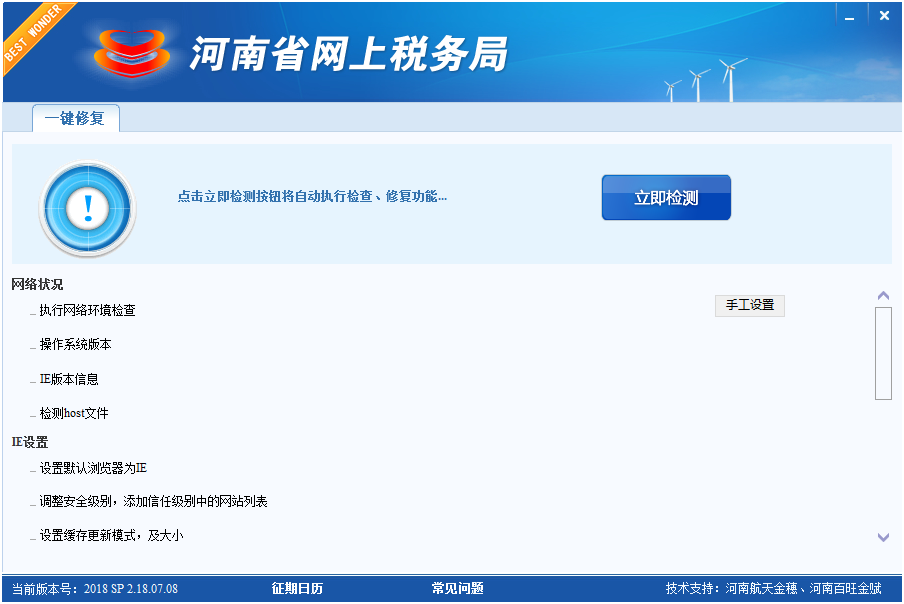Click the blue exclamation status icon
The height and width of the screenshot is (604, 904).
[x=87, y=208]
